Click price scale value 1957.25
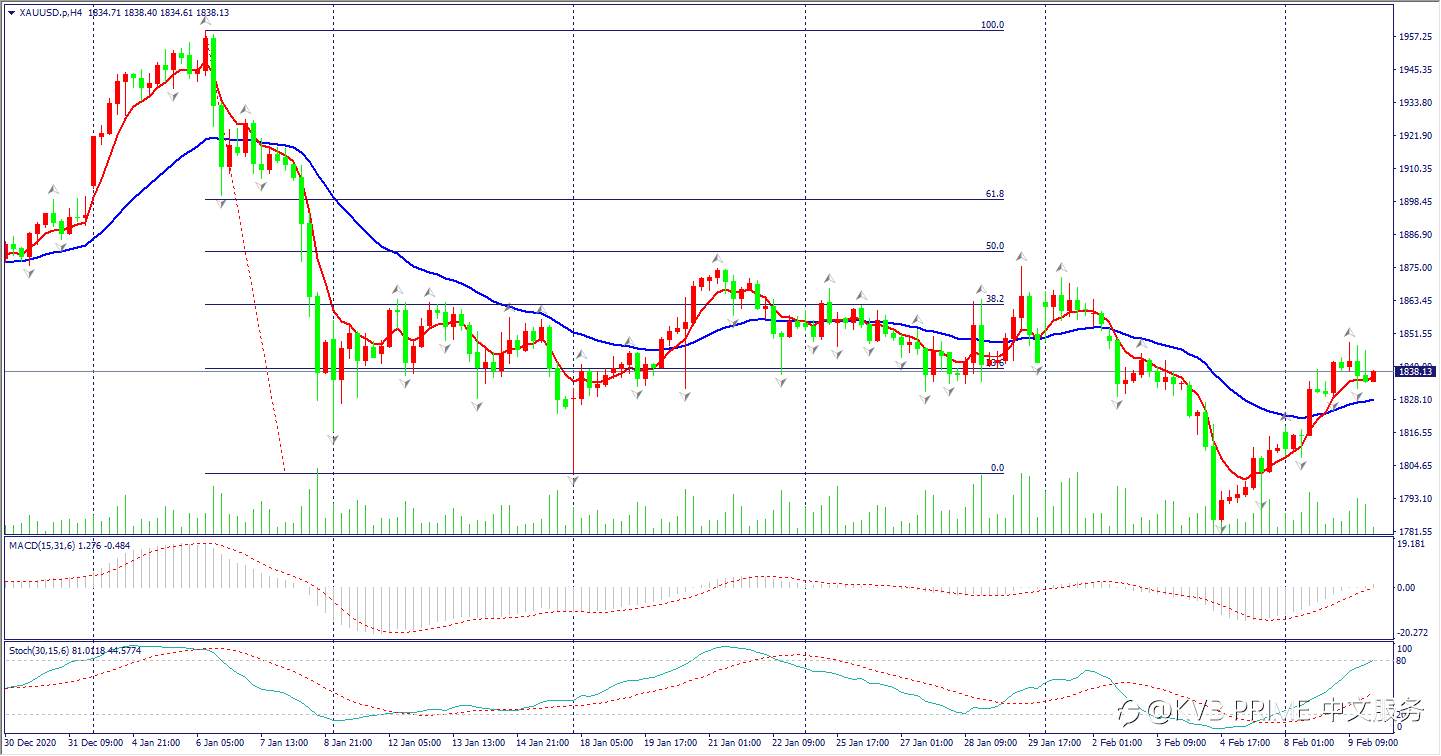The image size is (1441, 756). (x=1415, y=37)
